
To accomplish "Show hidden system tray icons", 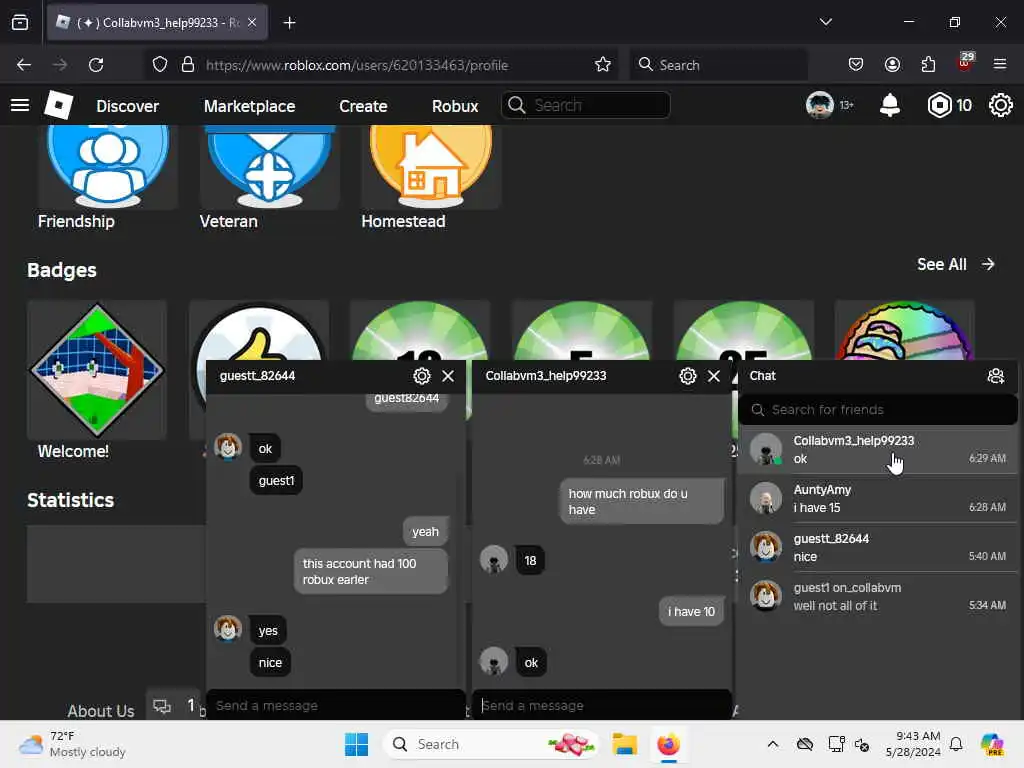I will 773,744.
